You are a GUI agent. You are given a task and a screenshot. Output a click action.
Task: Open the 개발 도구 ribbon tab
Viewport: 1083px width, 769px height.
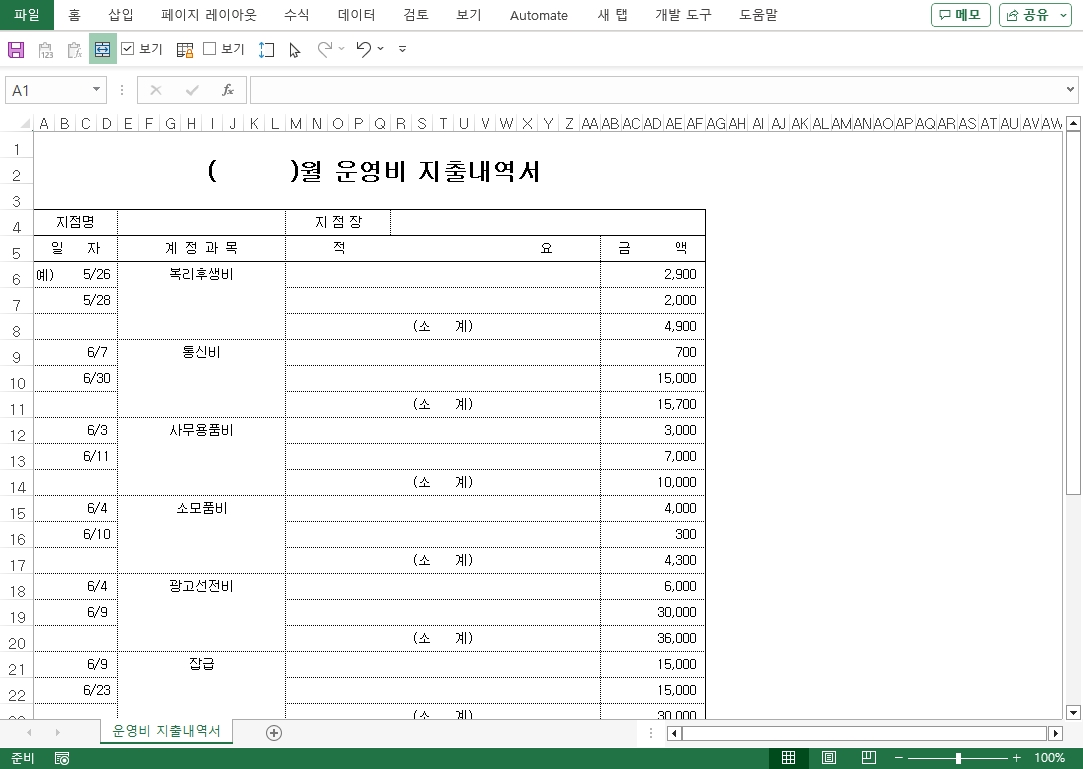pyautogui.click(x=683, y=15)
